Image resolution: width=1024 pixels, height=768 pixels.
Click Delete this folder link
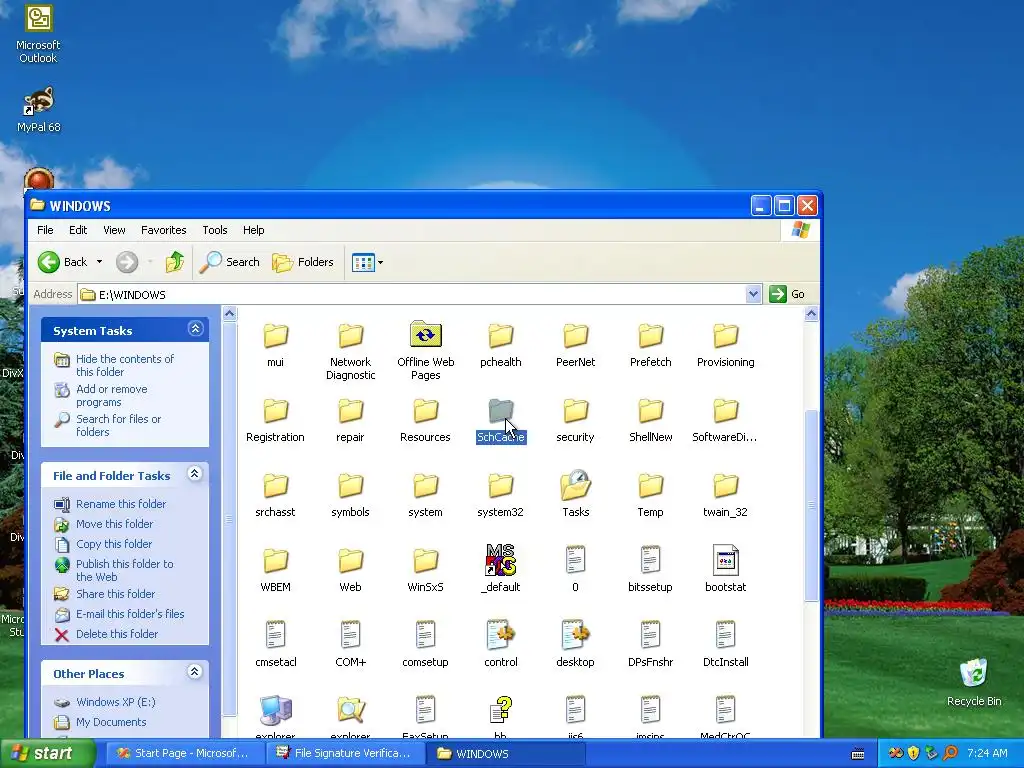click(x=117, y=633)
